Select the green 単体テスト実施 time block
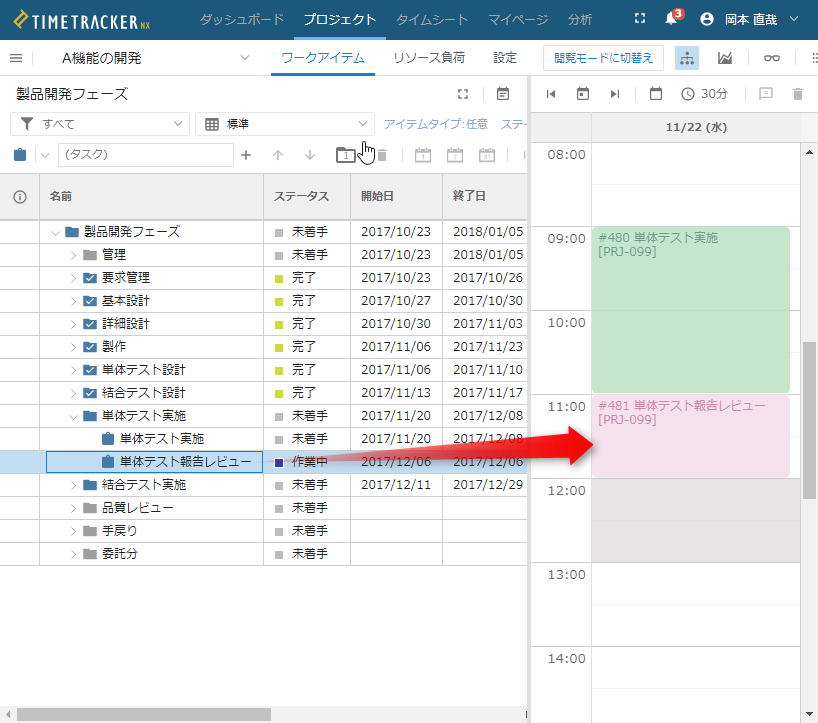The height and width of the screenshot is (723, 818). tap(690, 310)
